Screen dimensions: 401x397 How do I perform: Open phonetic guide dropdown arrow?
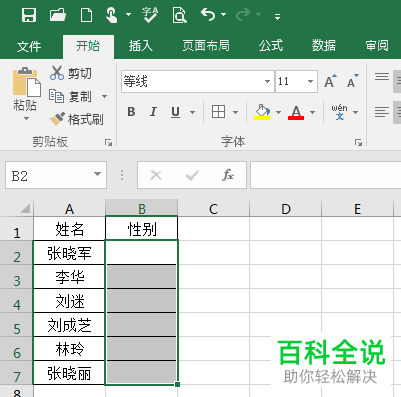coord(355,112)
